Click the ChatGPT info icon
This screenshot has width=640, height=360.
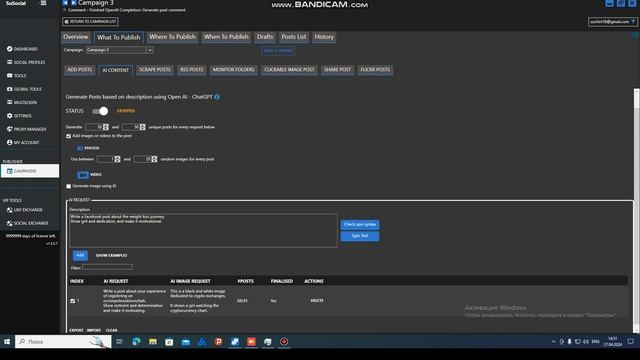tap(217, 97)
